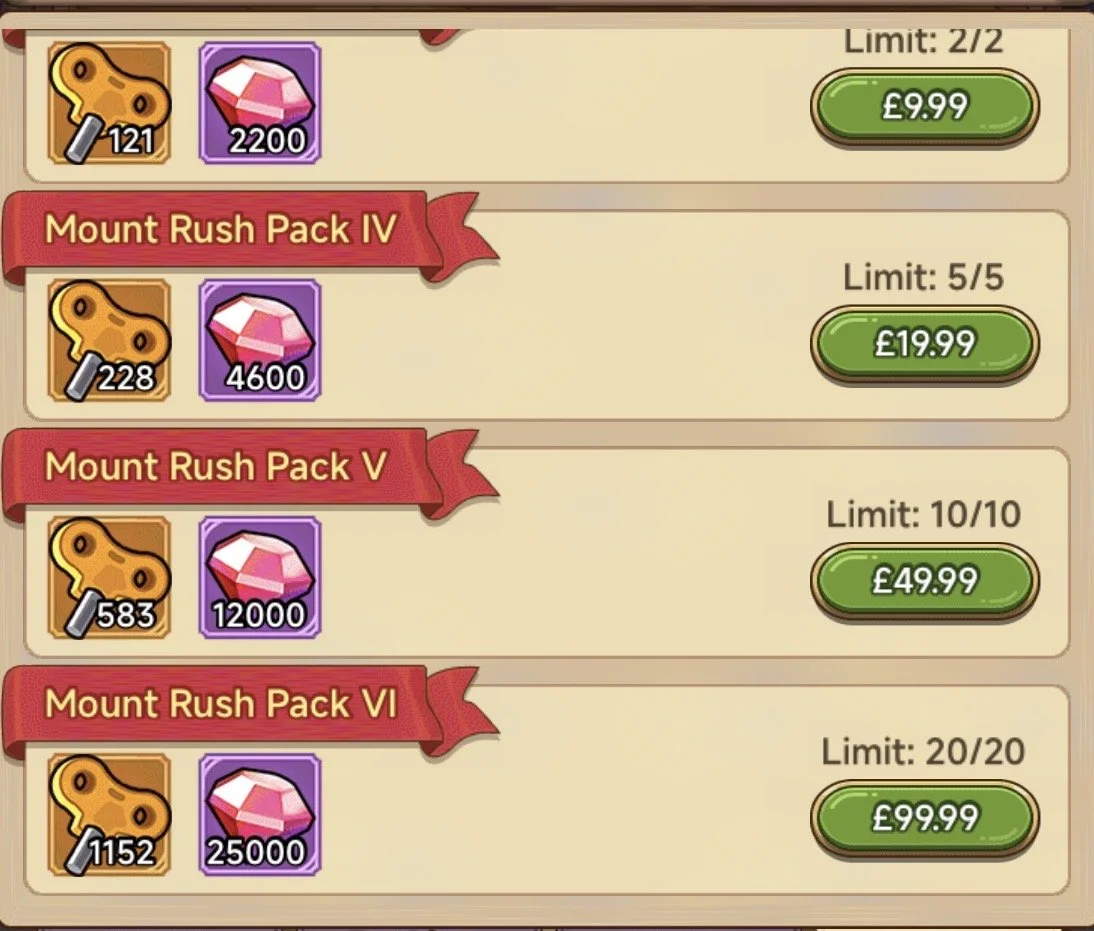Screen dimensions: 1094x931
Task: Tap the Limit: 20/20 label
Action: 923,752
